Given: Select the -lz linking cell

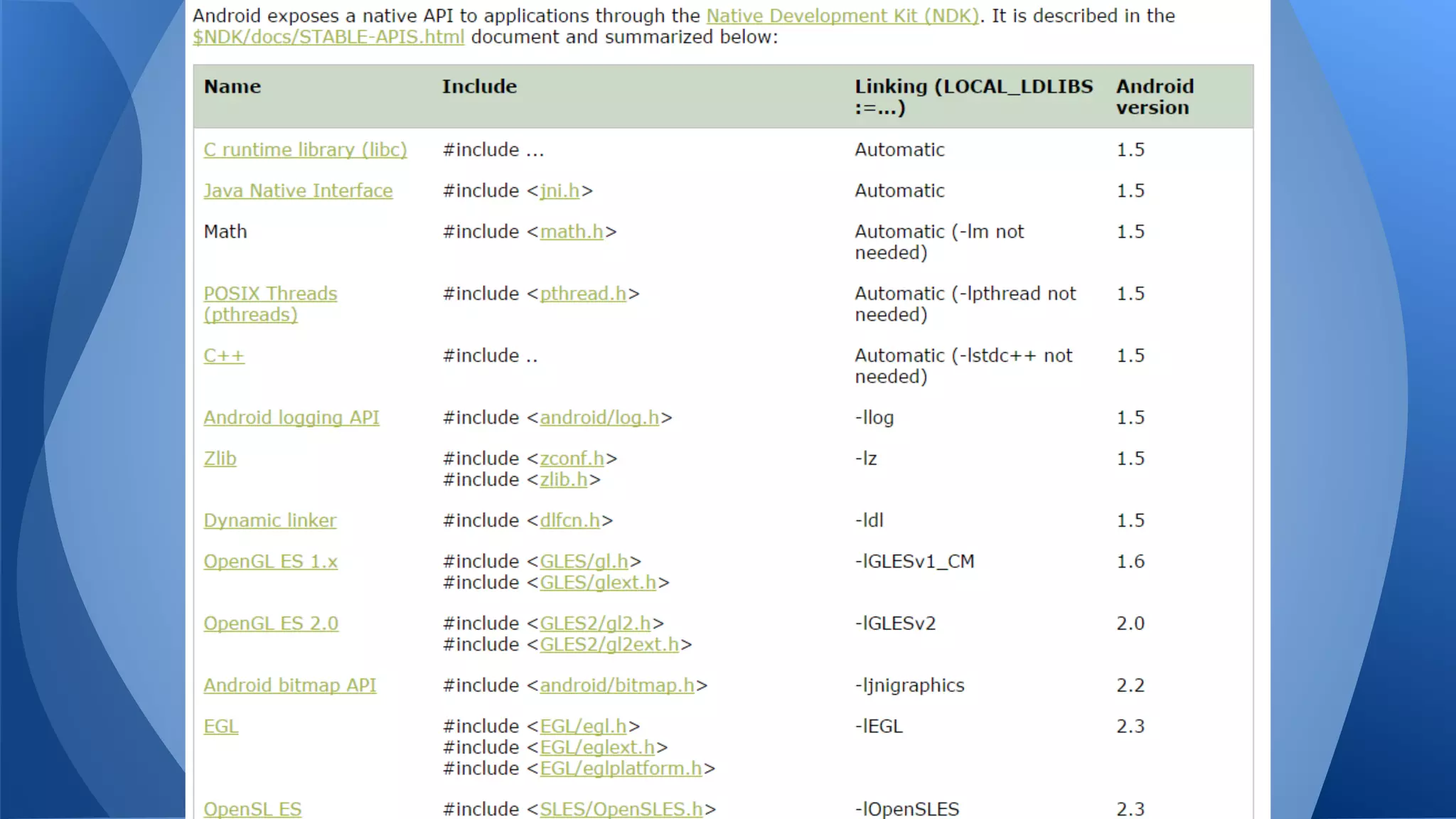Looking at the screenshot, I should (866, 459).
